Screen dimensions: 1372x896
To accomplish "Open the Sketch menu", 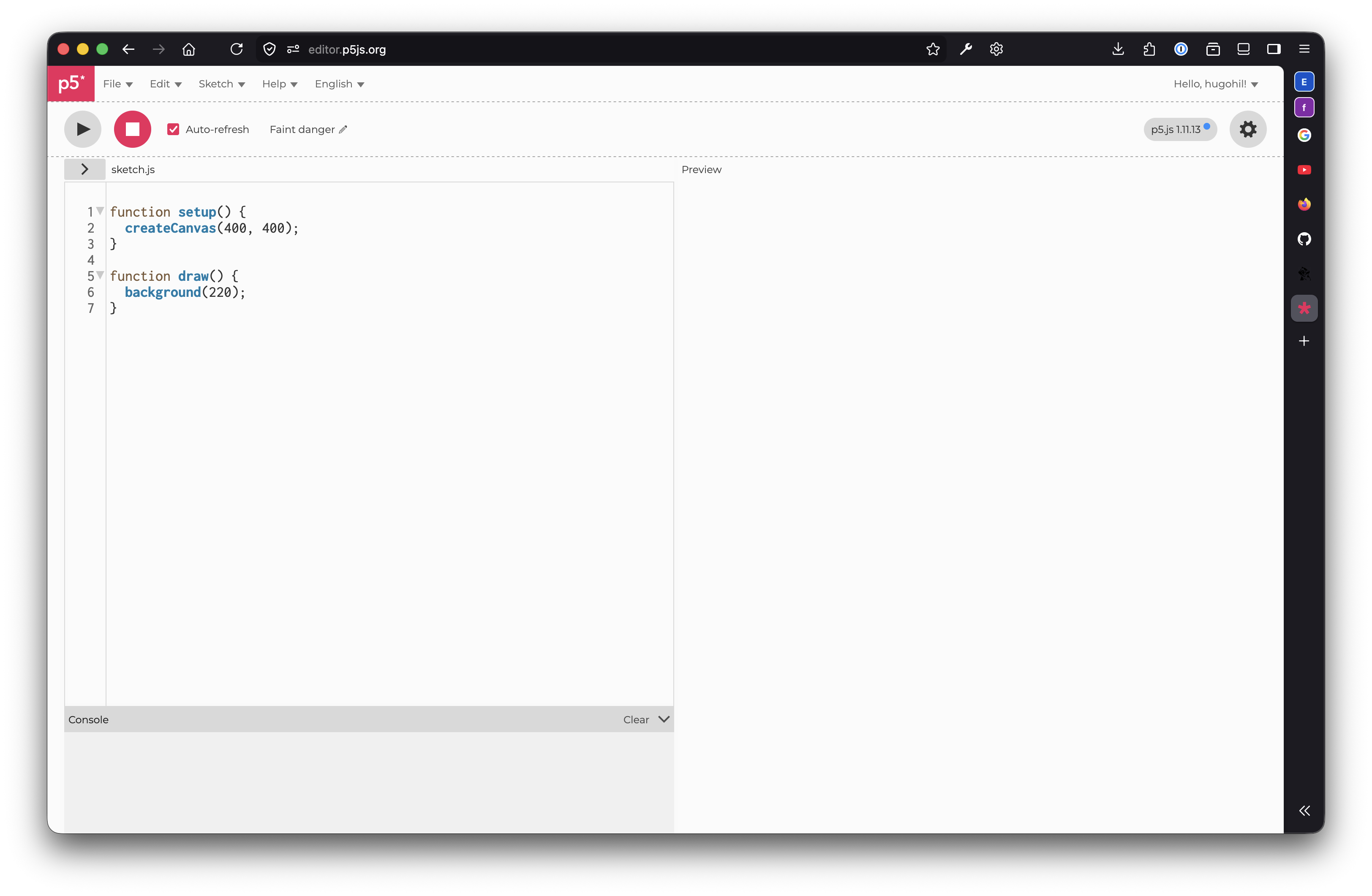I will click(222, 84).
